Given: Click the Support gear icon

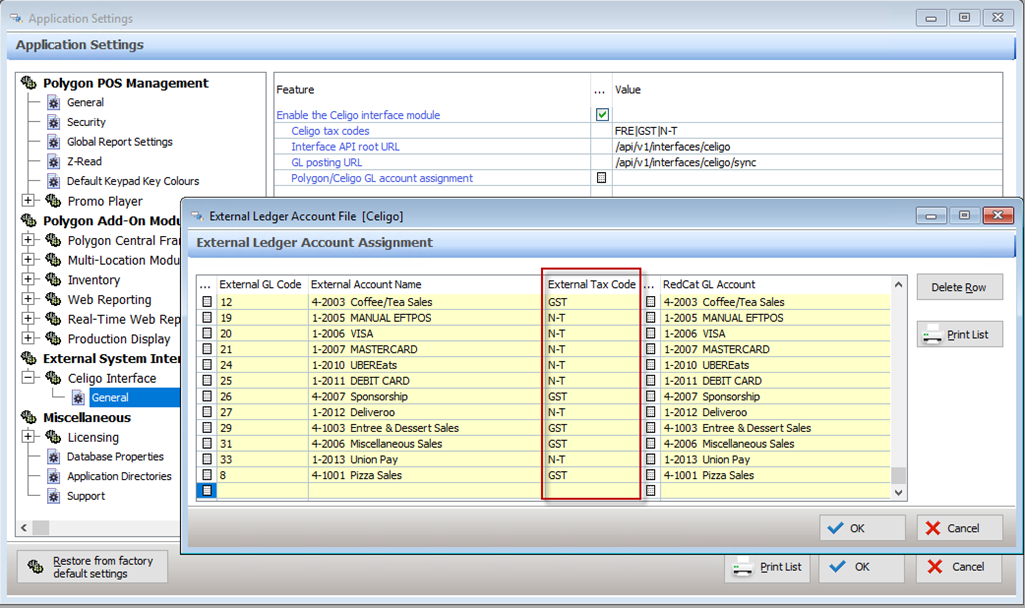Looking at the screenshot, I should point(54,496).
